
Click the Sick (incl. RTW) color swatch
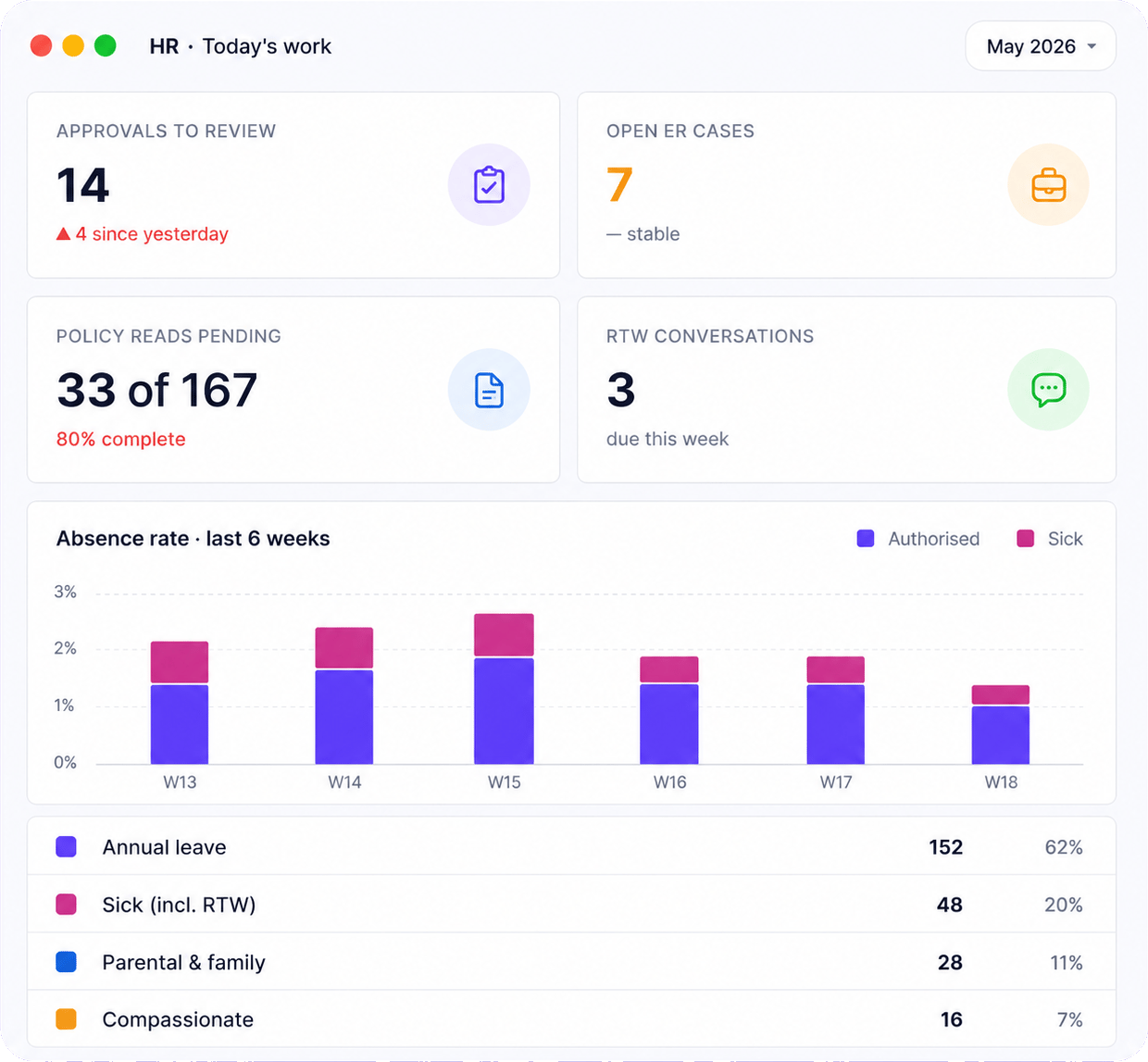click(66, 905)
